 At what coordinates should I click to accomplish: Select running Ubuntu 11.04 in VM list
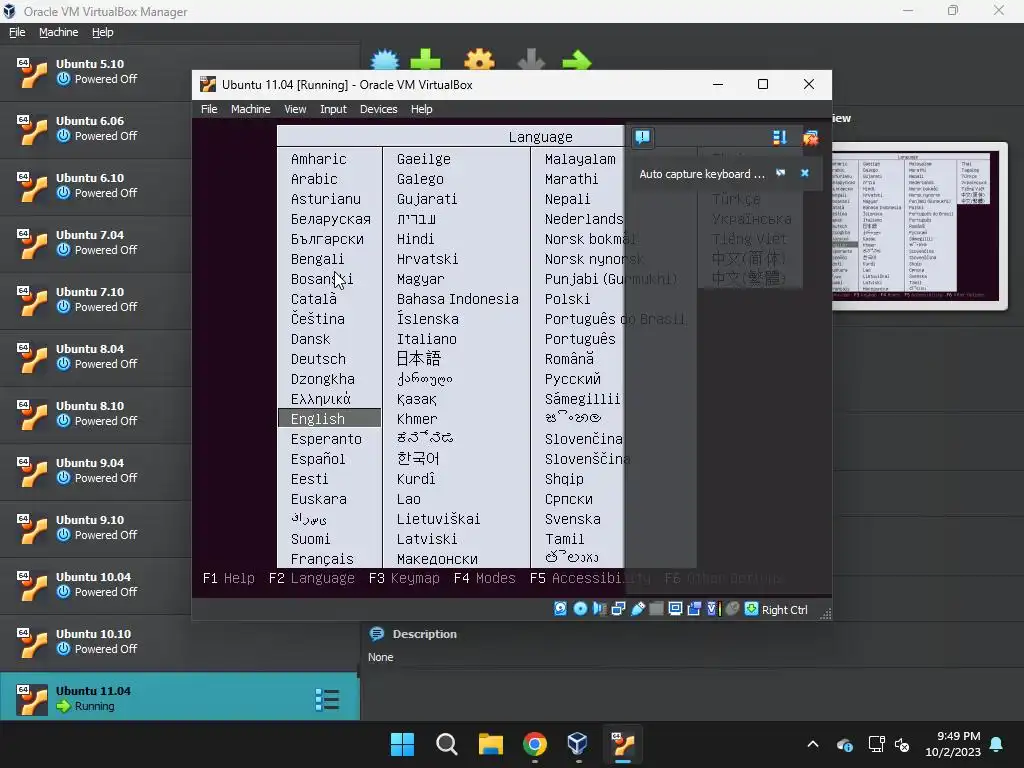(x=180, y=697)
